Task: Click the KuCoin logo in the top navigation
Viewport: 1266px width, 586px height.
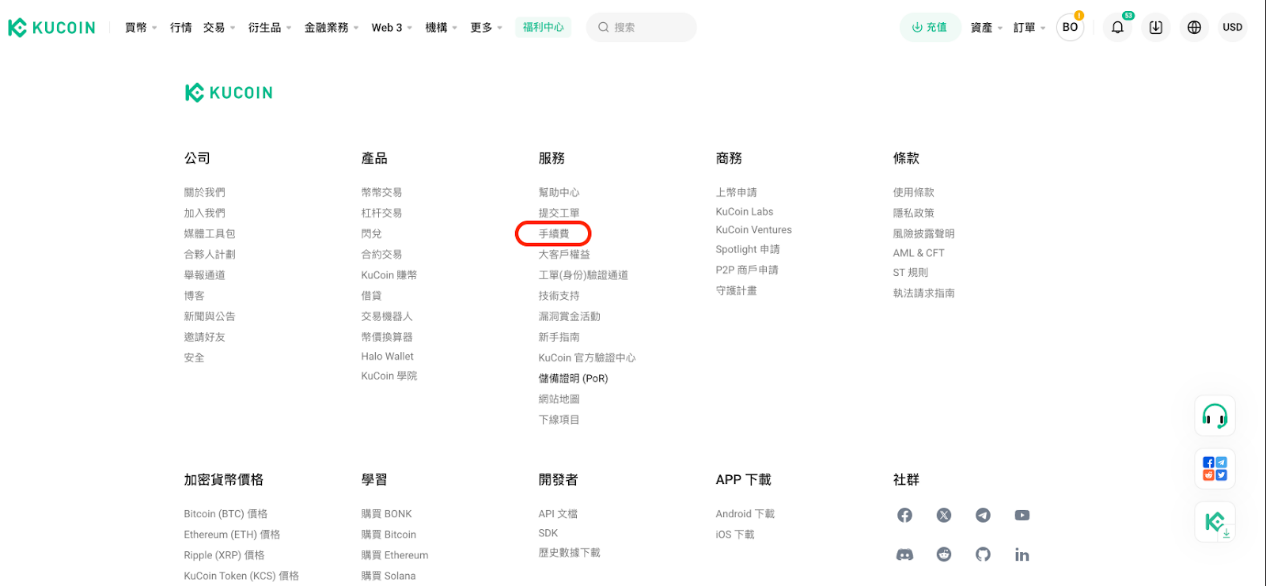Action: click(x=52, y=27)
